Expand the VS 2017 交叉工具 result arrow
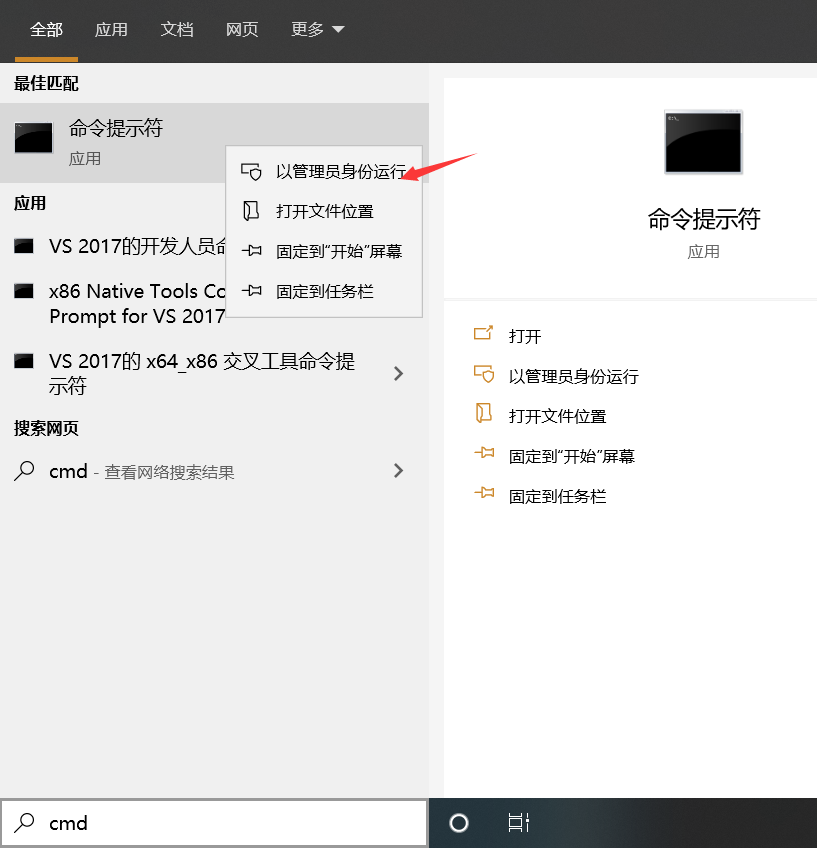The width and height of the screenshot is (817, 848). pos(398,373)
